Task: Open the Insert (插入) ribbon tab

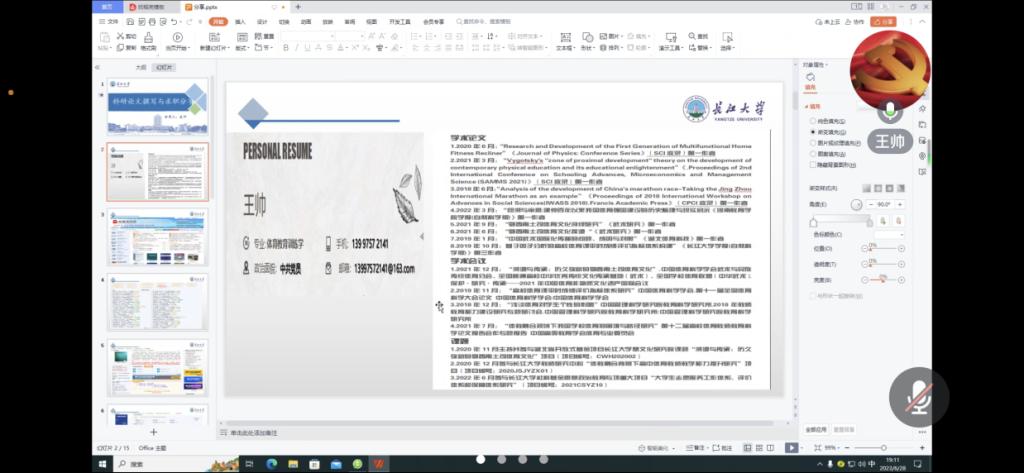Action: 239,20
